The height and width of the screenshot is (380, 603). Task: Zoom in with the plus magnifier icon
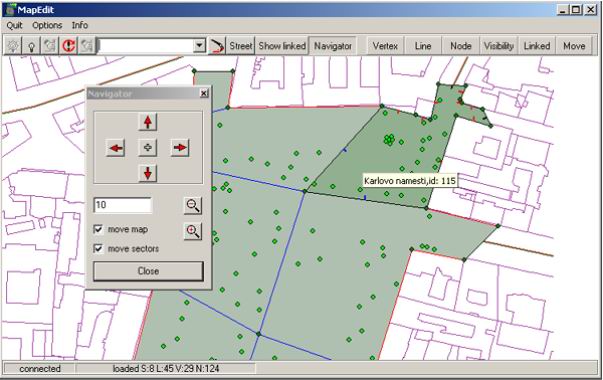coord(193,231)
